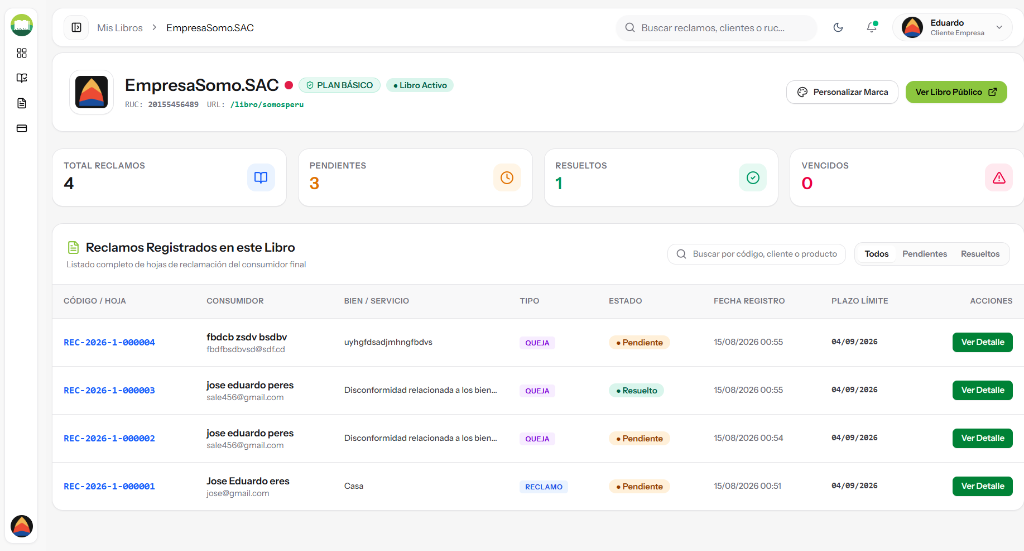This screenshot has height=551, width=1024.
Task: Select the Resueltos filter tab
Action: [x=980, y=254]
